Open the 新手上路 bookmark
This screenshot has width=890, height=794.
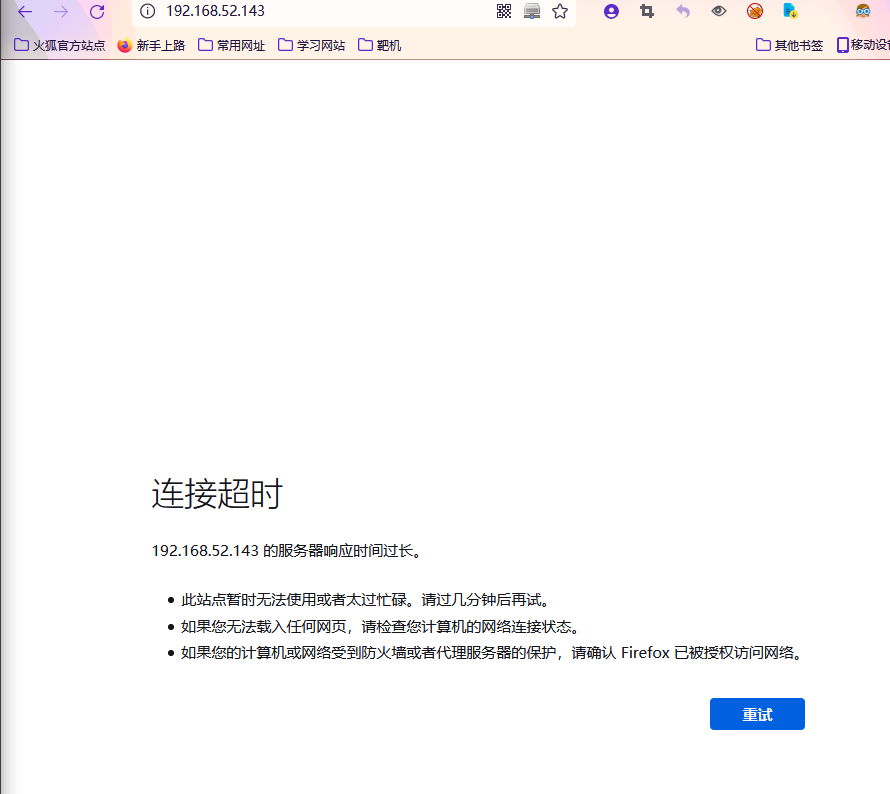coord(152,45)
